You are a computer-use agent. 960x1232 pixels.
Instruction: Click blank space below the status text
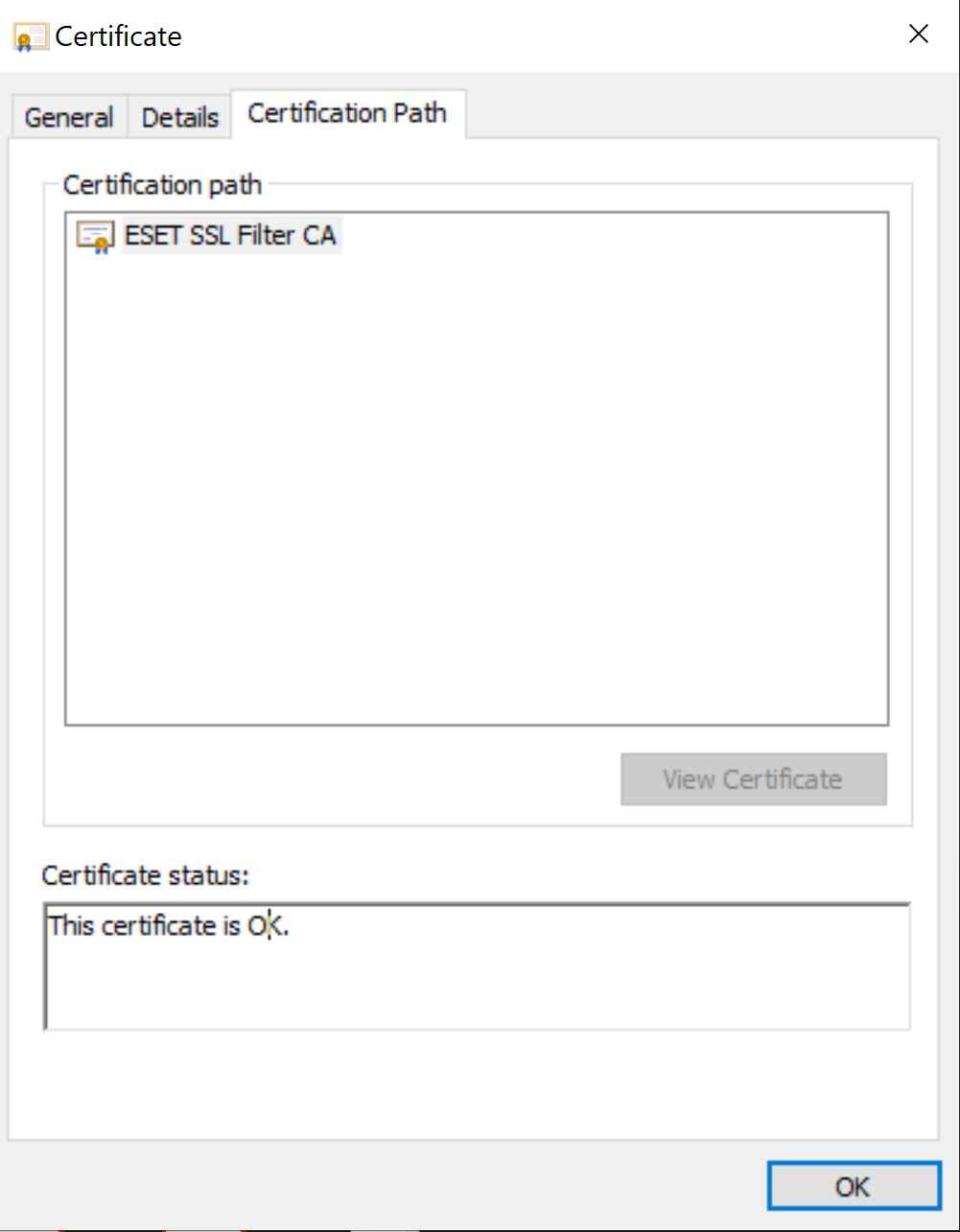(477, 988)
